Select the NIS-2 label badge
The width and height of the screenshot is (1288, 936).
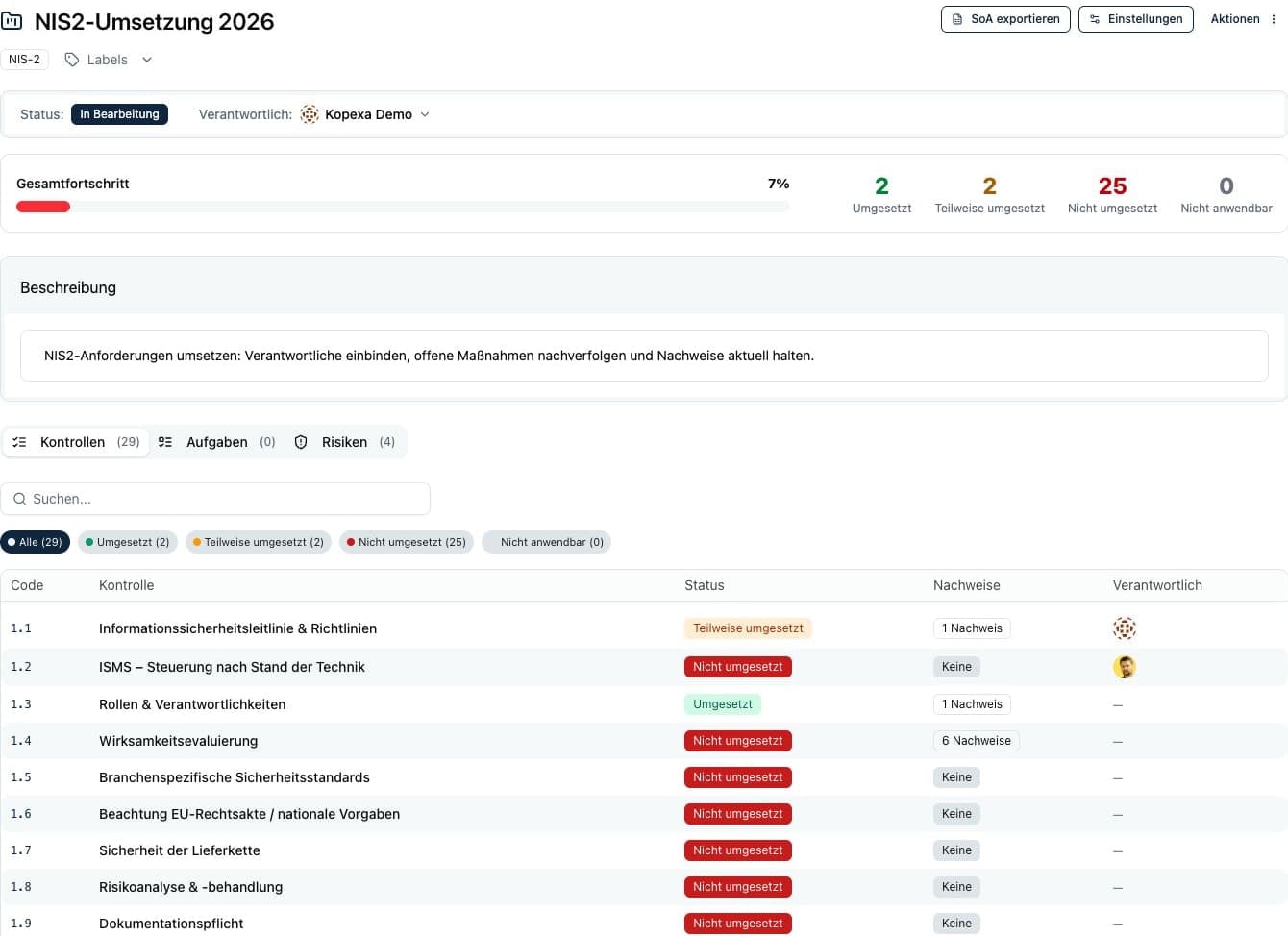(x=25, y=60)
